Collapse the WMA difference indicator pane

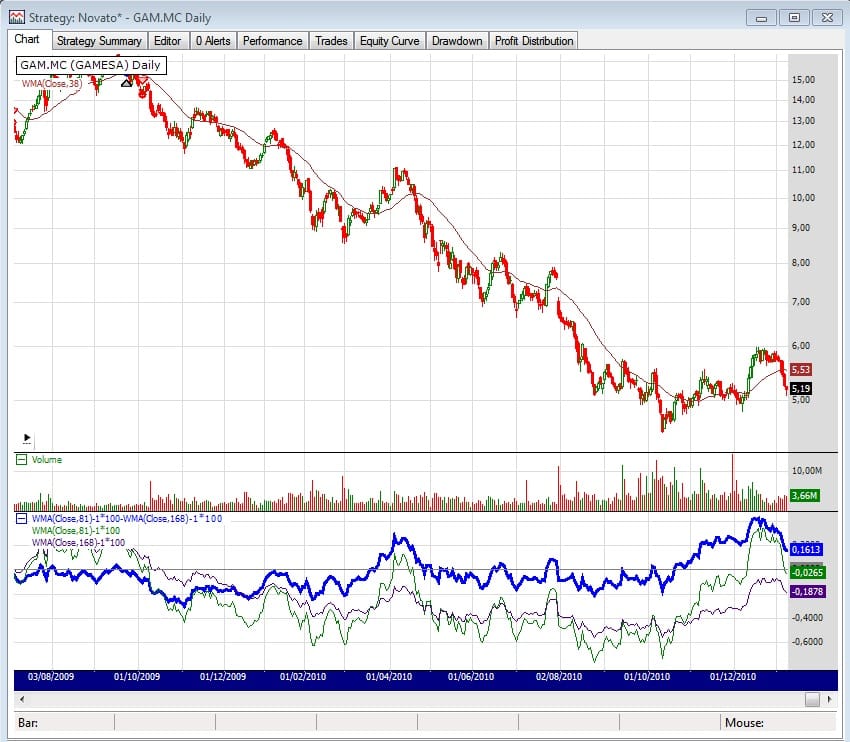21,520
